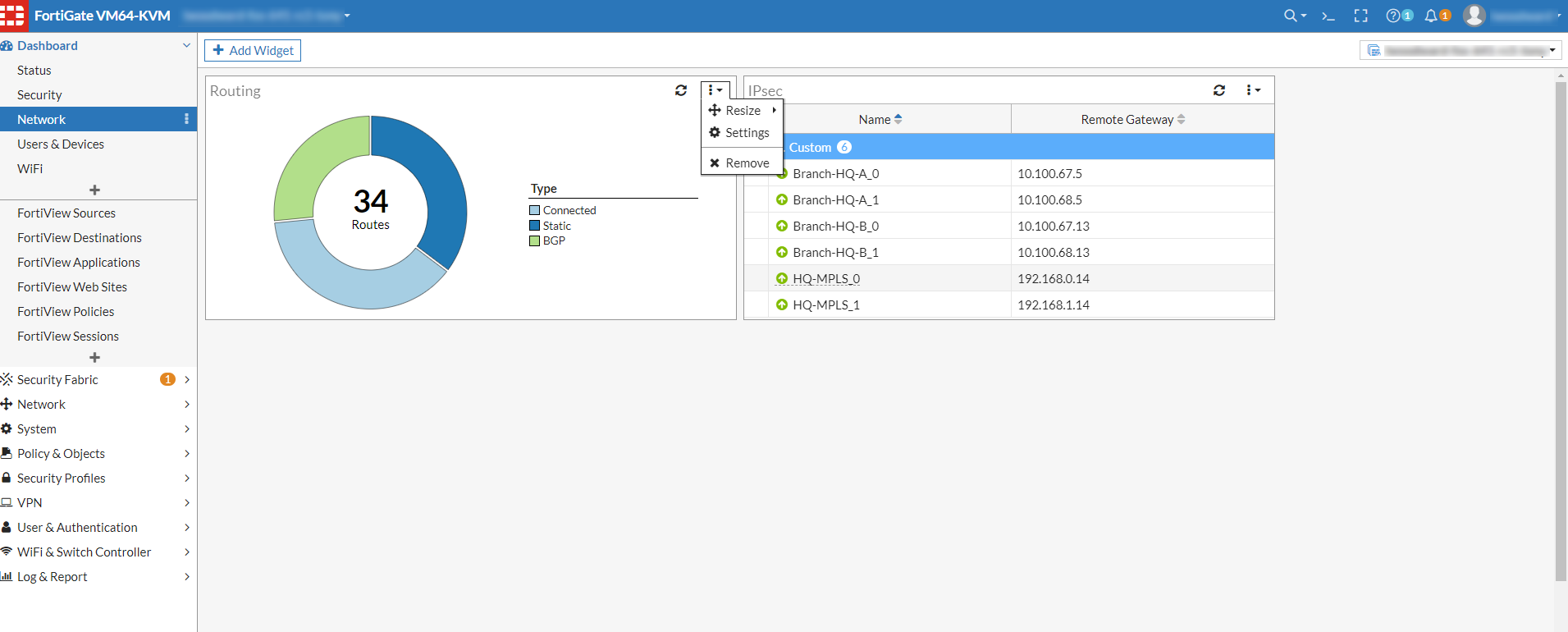Click the Log & Report chart icon
The image size is (1568, 632).
pyautogui.click(x=7, y=576)
